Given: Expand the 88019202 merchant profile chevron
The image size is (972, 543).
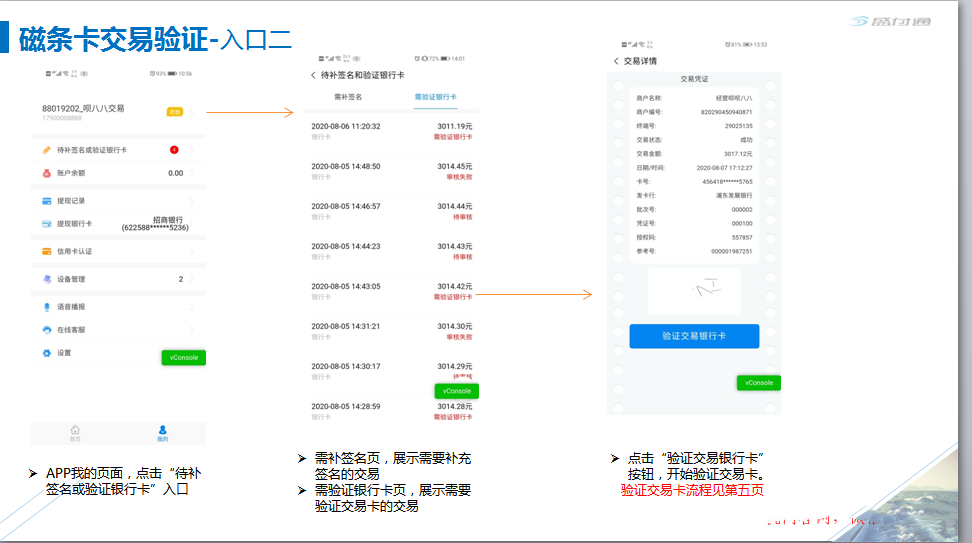Looking at the screenshot, I should point(191,112).
